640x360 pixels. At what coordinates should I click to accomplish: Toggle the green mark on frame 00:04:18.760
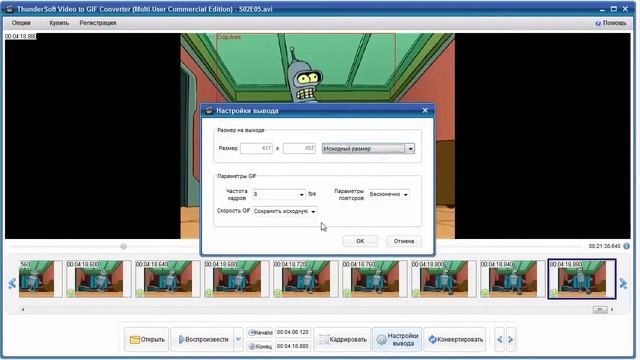[x=347, y=293]
